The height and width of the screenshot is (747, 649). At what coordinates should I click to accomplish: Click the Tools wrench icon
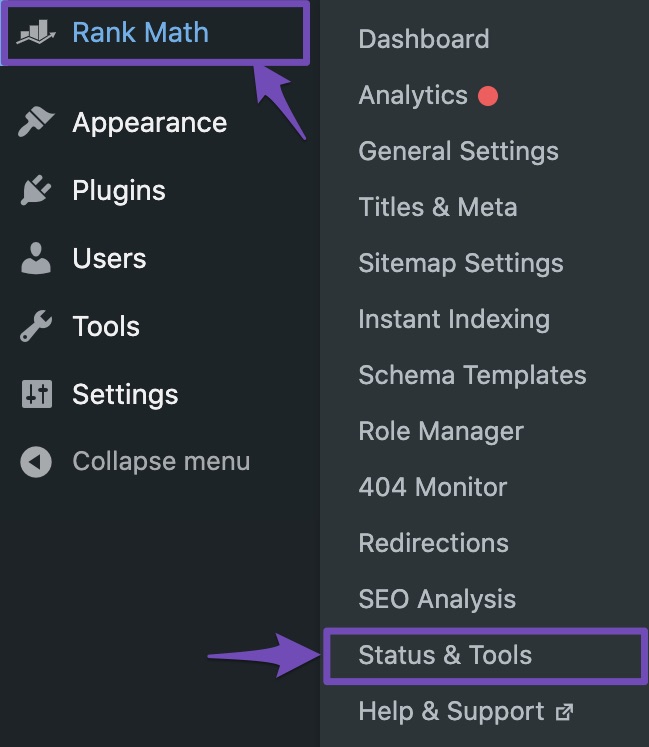(x=36, y=326)
